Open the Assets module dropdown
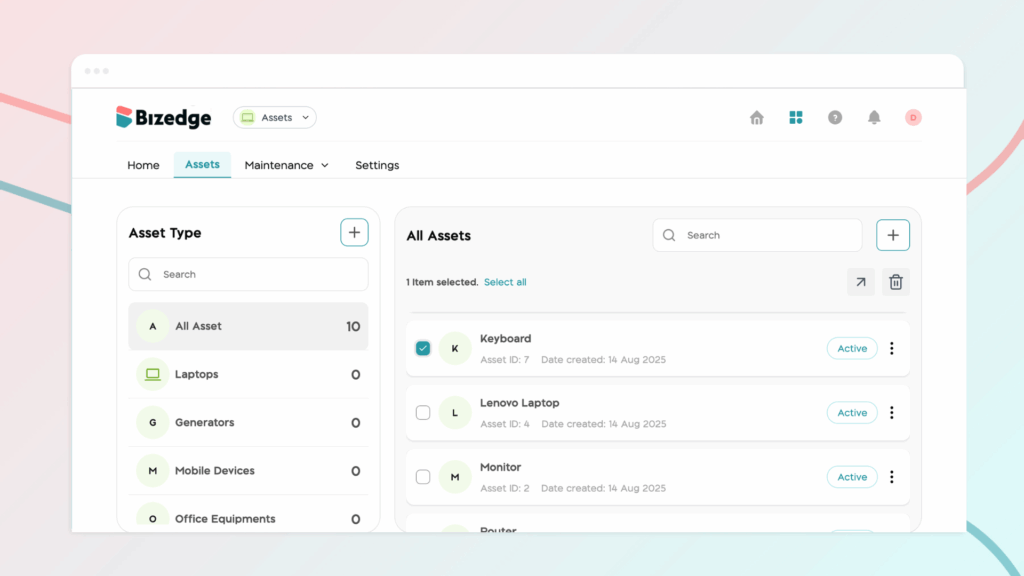 coord(275,118)
